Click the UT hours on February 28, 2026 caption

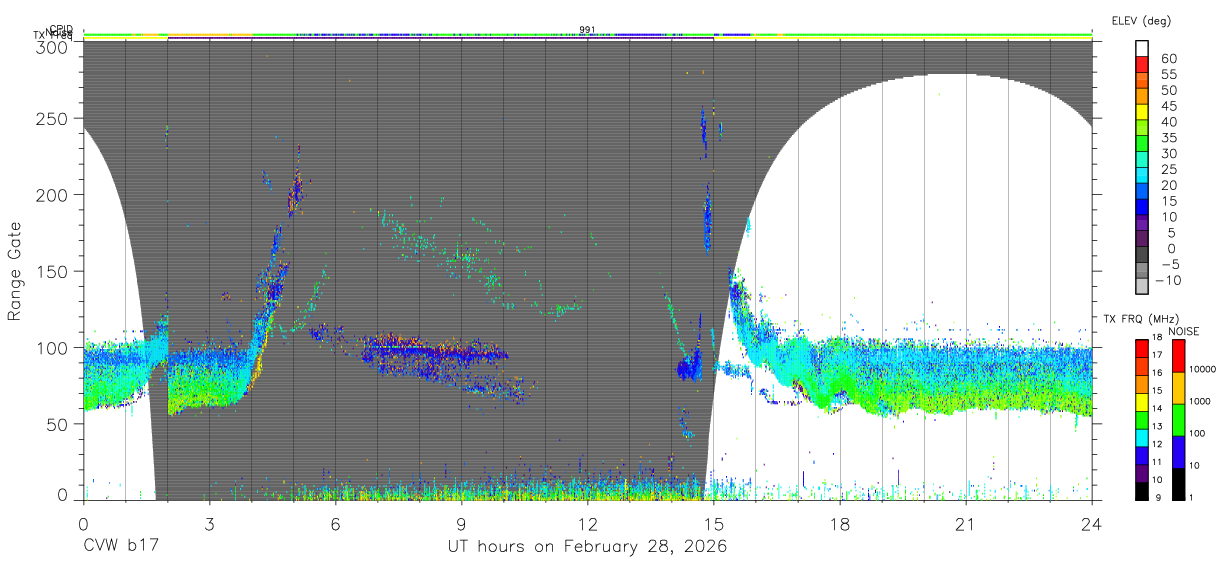(x=587, y=548)
